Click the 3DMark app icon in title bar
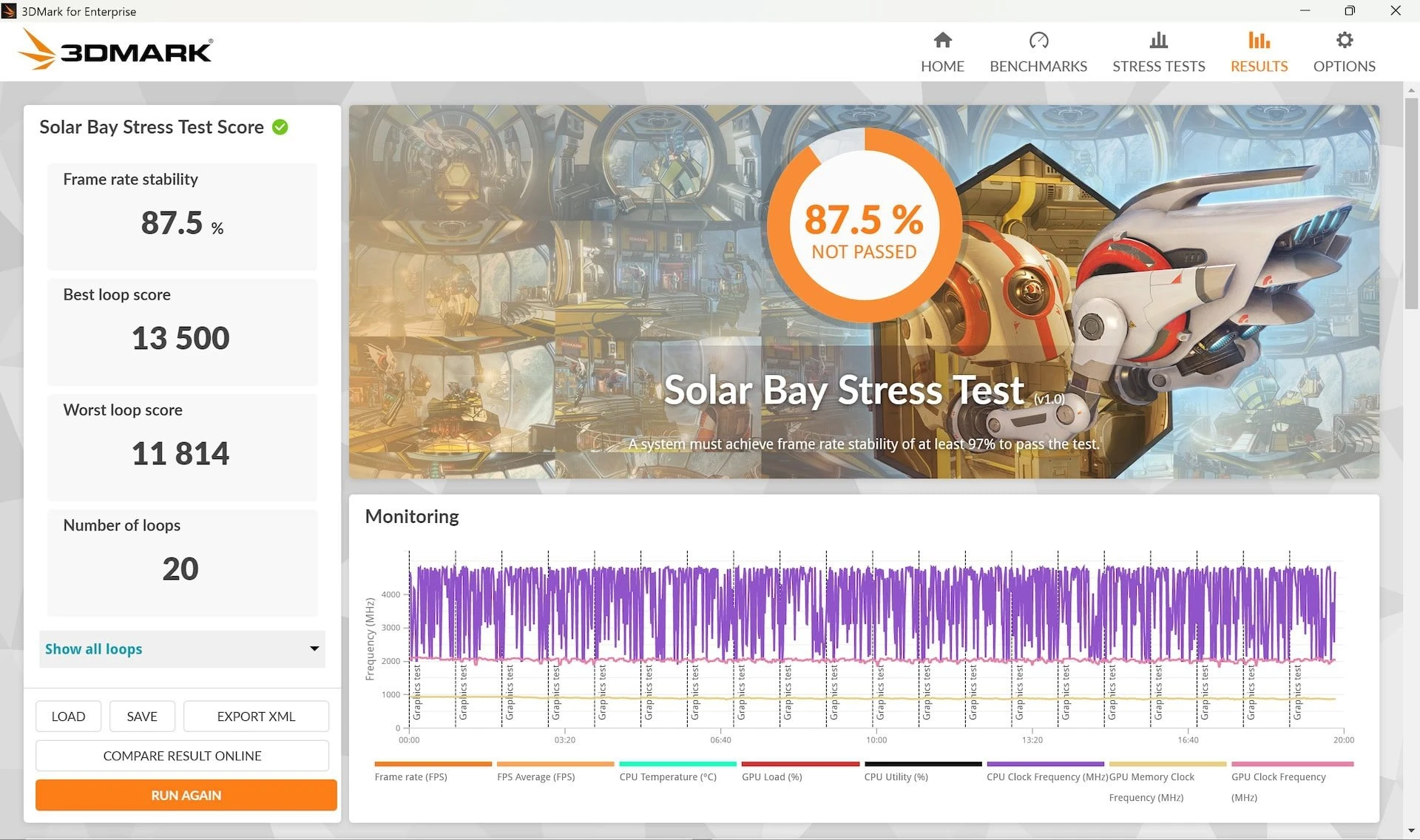 click(x=9, y=11)
